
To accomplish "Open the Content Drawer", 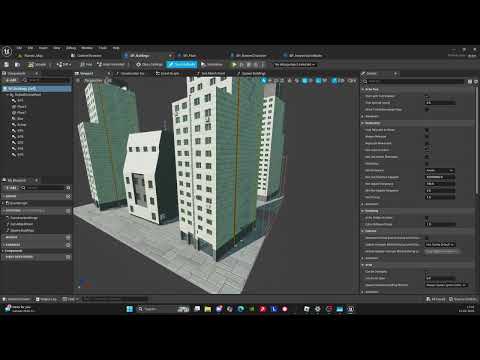I will coord(17,299).
